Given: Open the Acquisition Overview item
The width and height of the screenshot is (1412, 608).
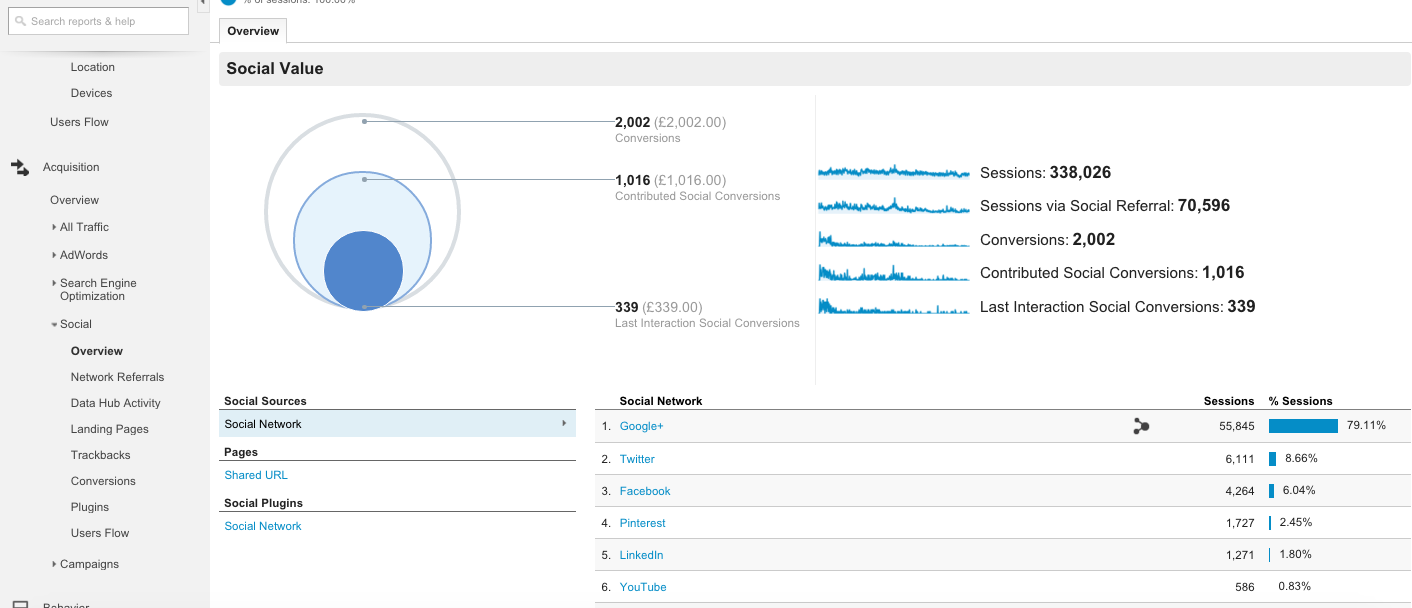Looking at the screenshot, I should coord(74,200).
